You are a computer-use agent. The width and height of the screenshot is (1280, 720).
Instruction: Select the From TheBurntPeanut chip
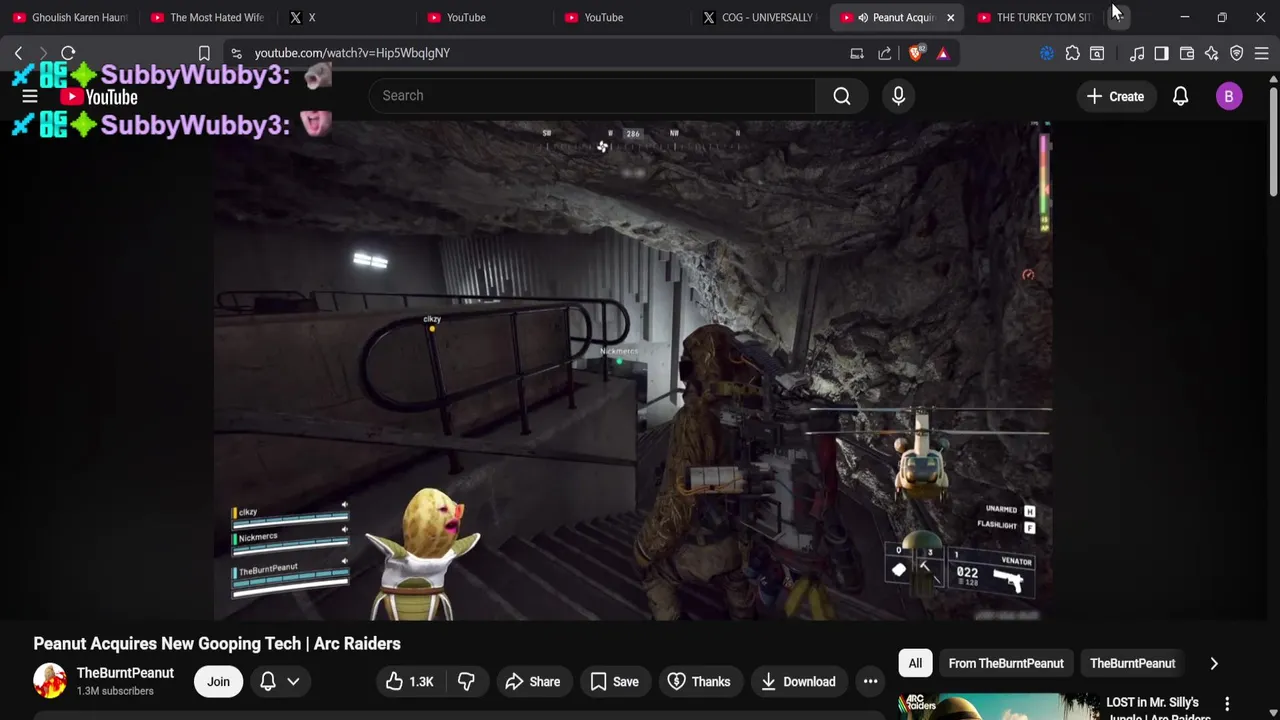tap(1006, 664)
